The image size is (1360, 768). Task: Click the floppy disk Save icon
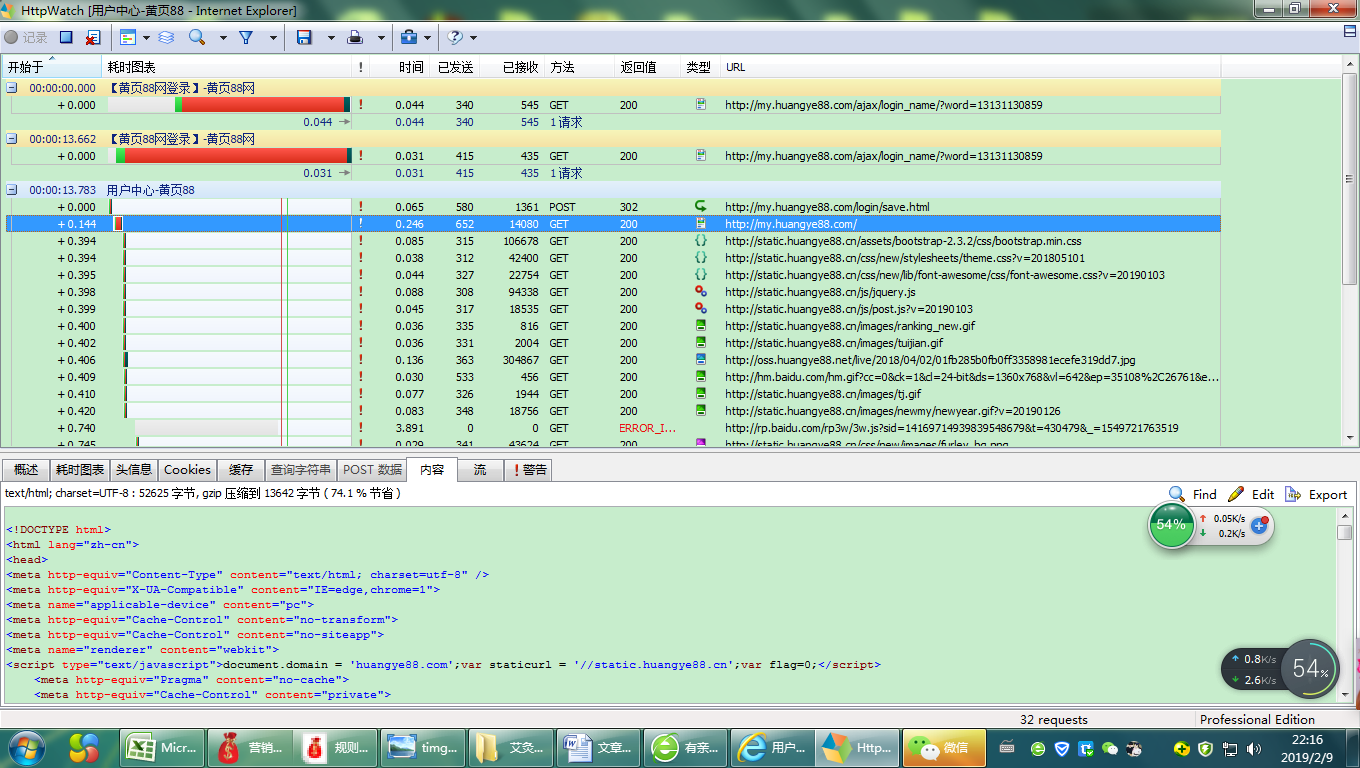tap(304, 37)
